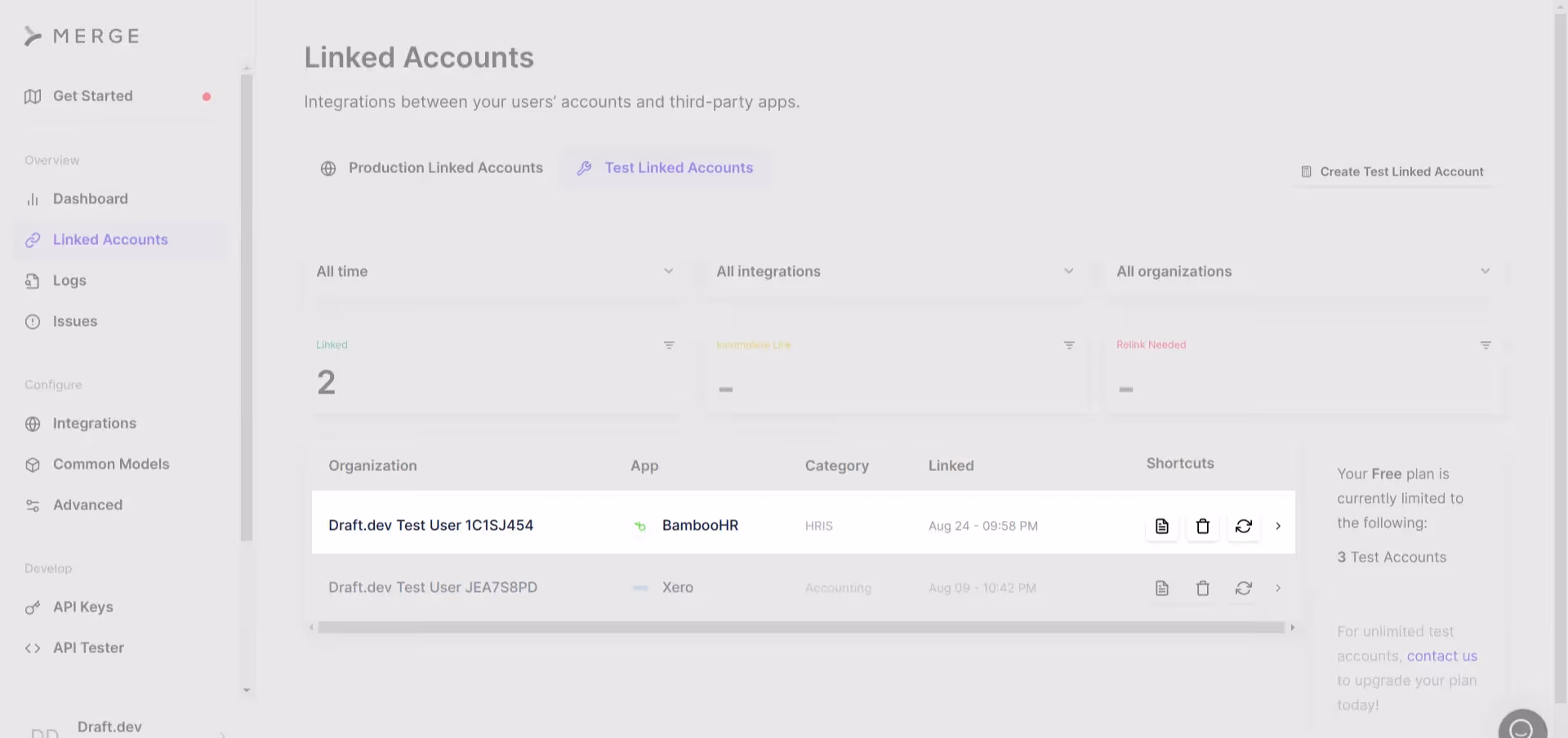Open Advanced configuration

(87, 505)
